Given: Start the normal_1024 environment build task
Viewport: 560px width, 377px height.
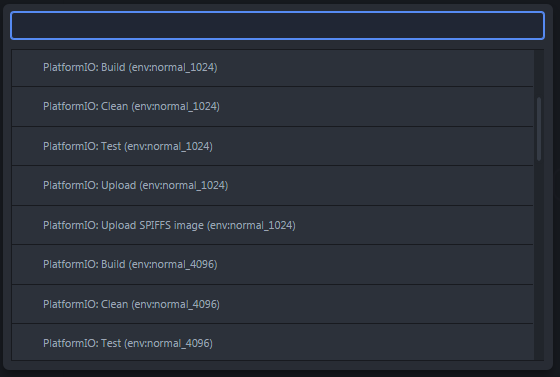Looking at the screenshot, I should click(x=272, y=68).
